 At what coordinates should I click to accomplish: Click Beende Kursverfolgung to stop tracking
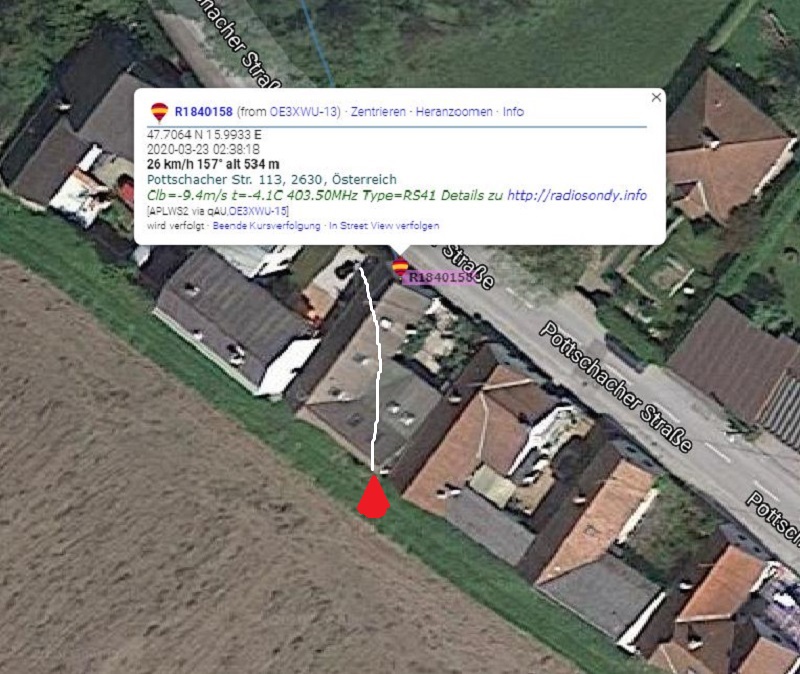[x=266, y=226]
